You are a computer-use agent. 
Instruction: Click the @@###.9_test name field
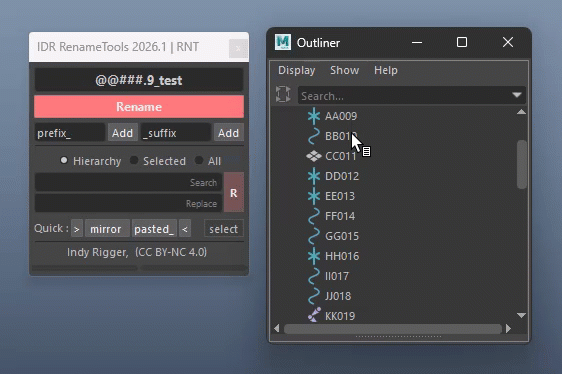coord(139,80)
